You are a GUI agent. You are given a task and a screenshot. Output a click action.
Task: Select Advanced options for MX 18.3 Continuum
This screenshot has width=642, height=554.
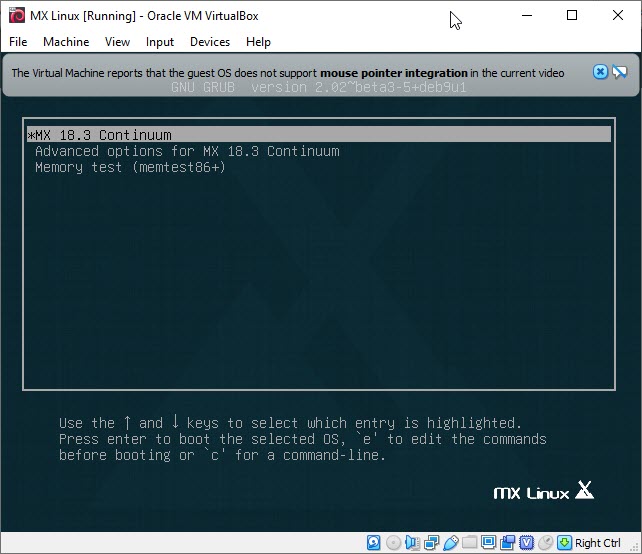[187, 151]
